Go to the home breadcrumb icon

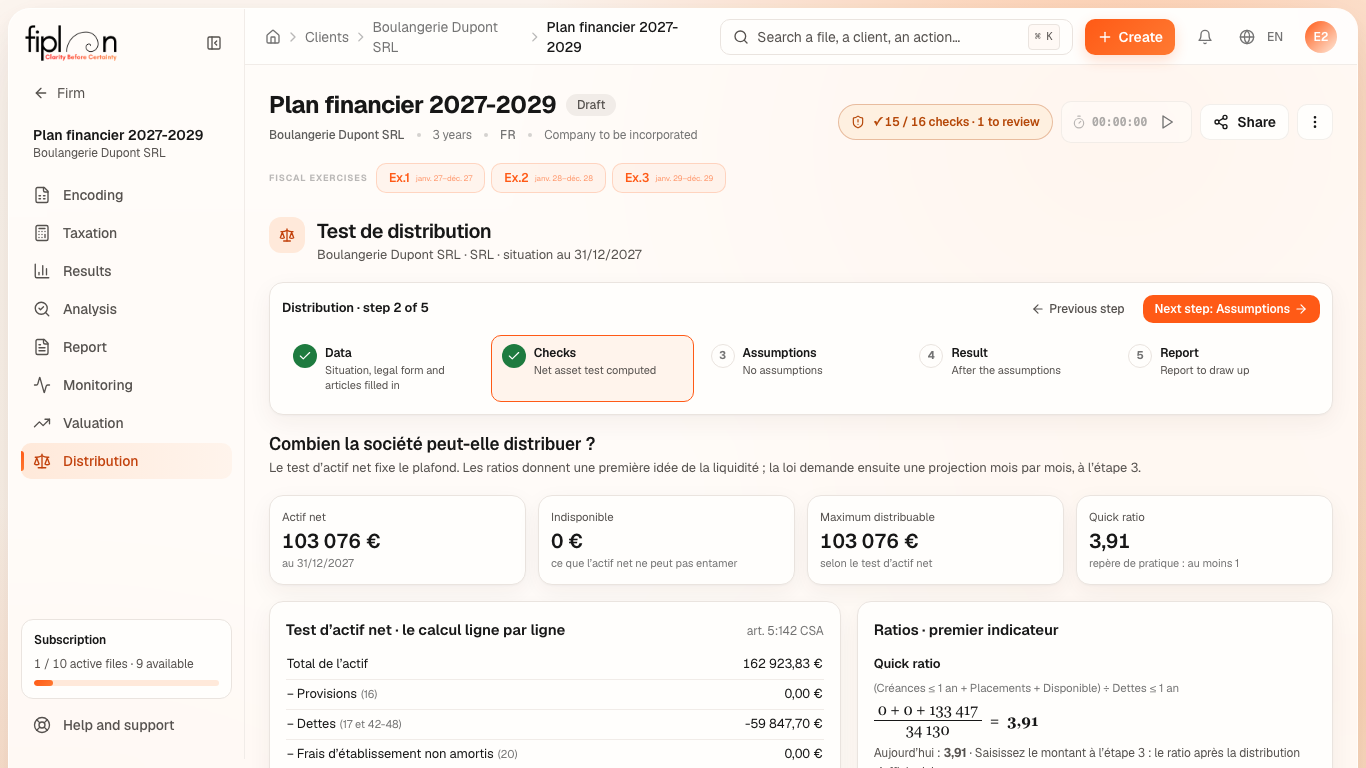click(x=273, y=37)
